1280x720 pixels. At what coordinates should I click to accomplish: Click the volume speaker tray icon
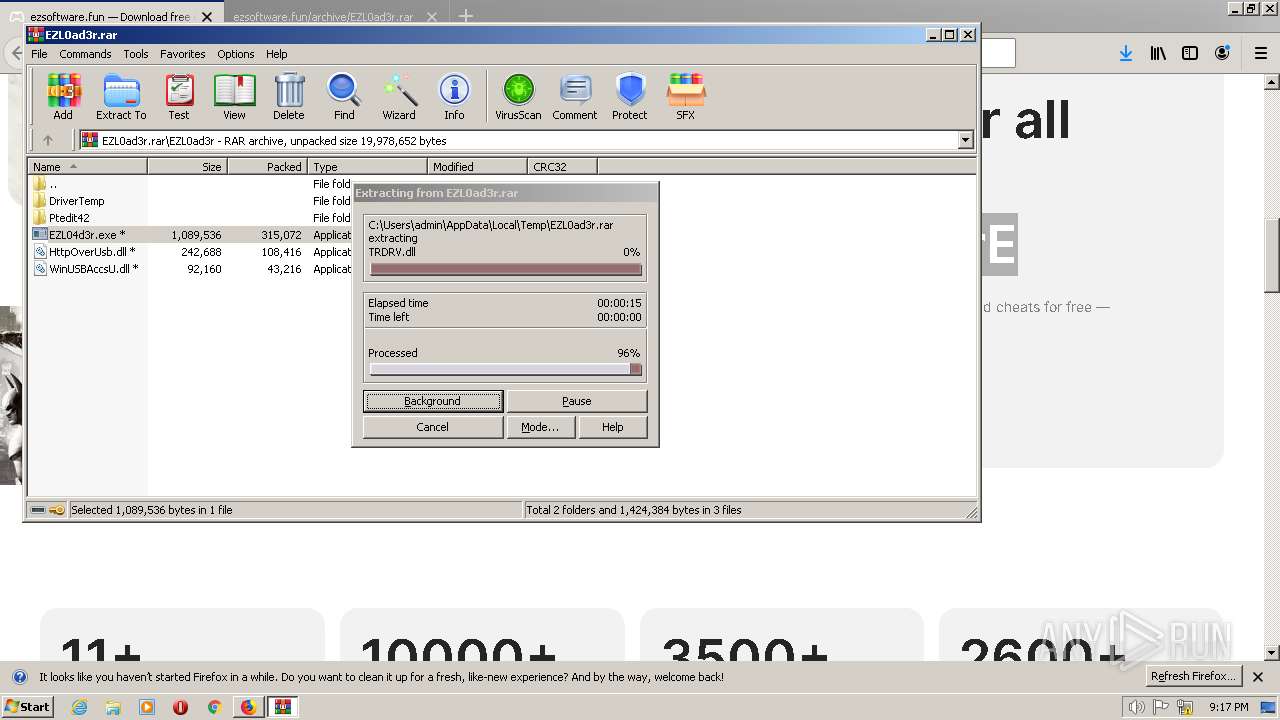[x=1137, y=707]
